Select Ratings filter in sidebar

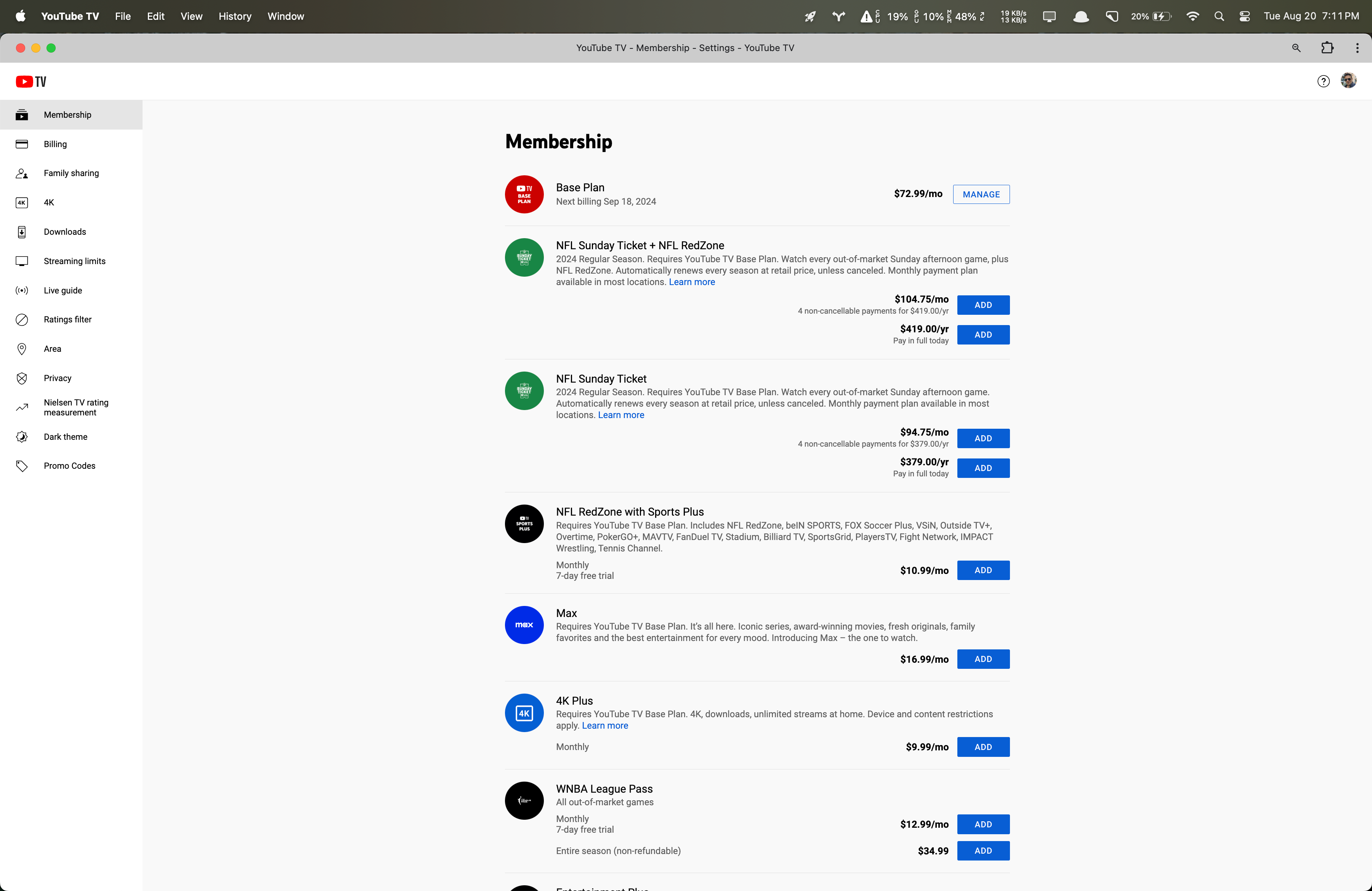pos(67,319)
